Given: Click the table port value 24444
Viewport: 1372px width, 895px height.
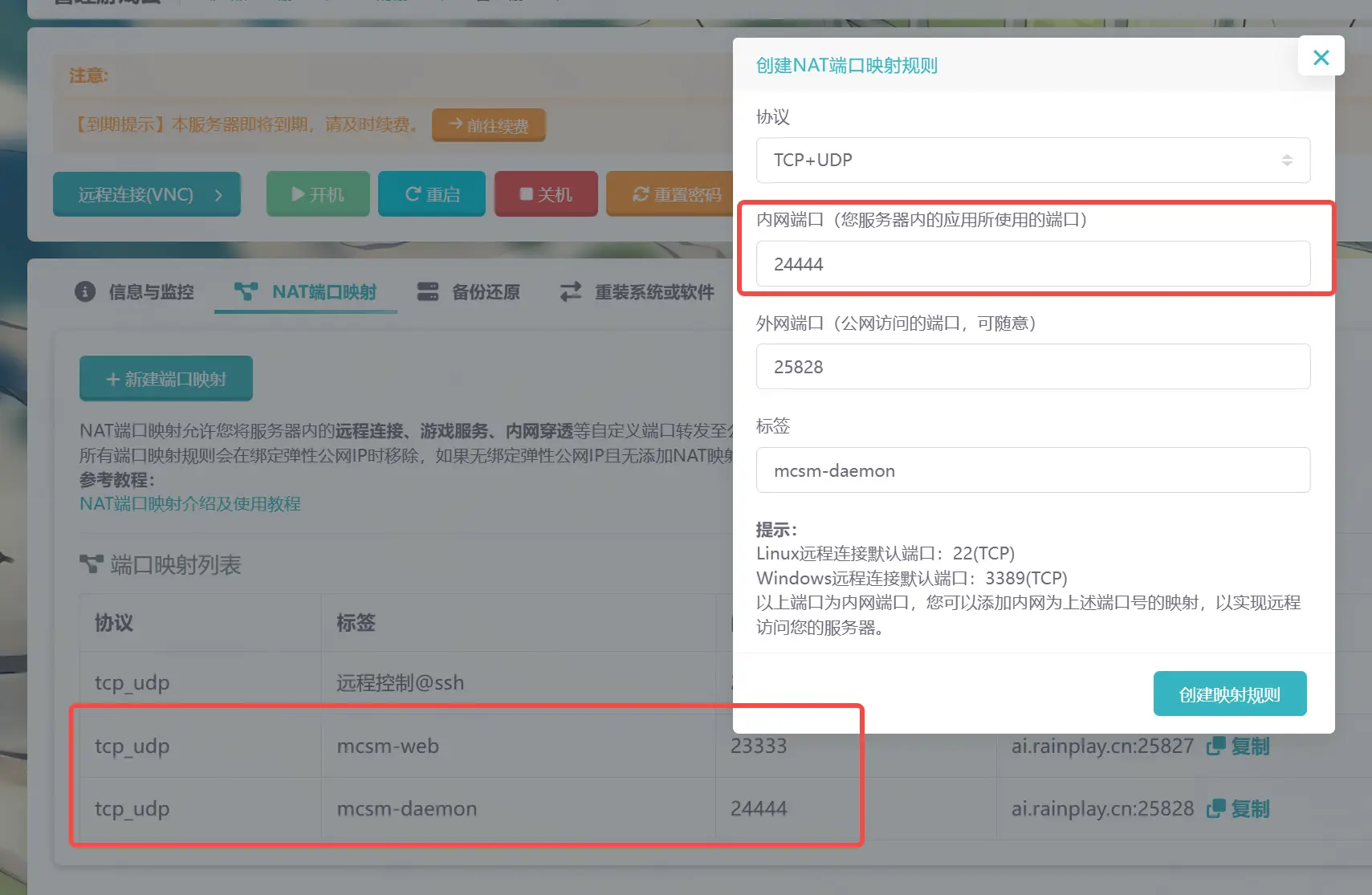Looking at the screenshot, I should pyautogui.click(x=759, y=808).
